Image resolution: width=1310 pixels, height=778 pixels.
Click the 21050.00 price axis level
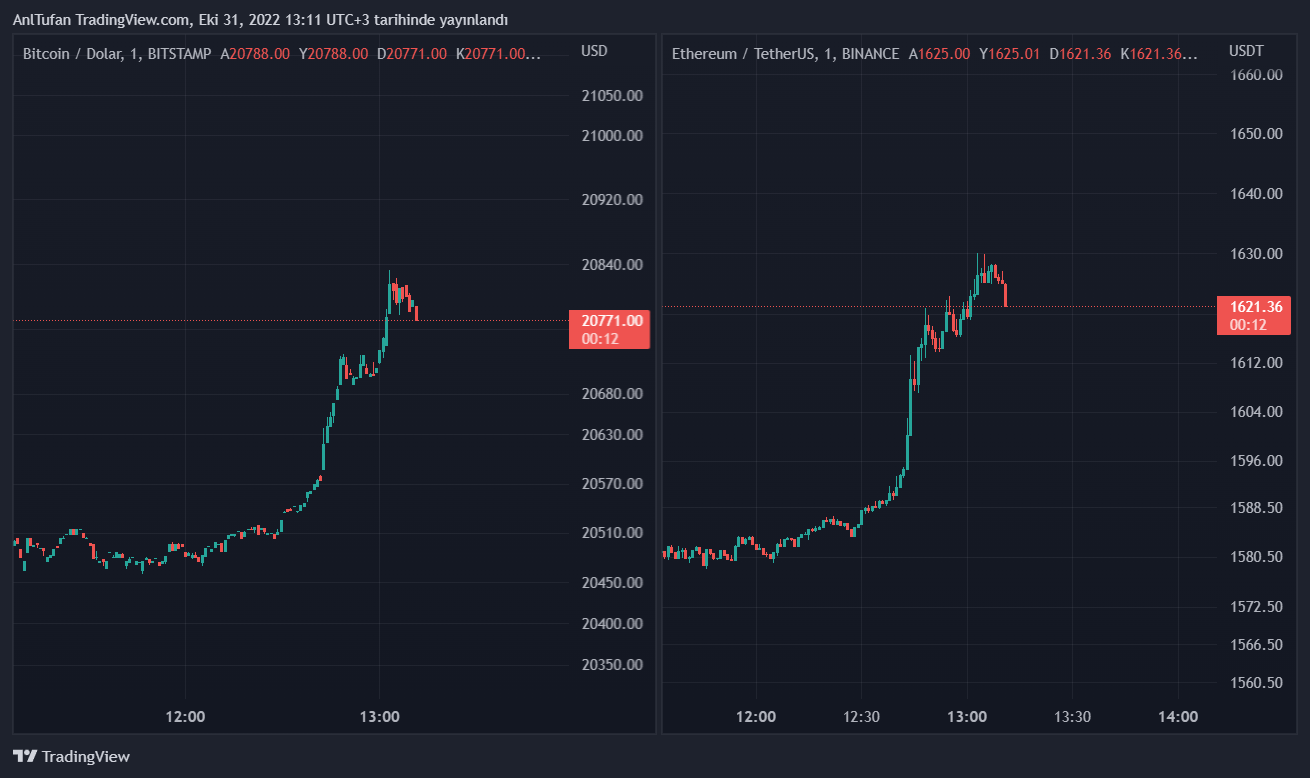[x=611, y=96]
